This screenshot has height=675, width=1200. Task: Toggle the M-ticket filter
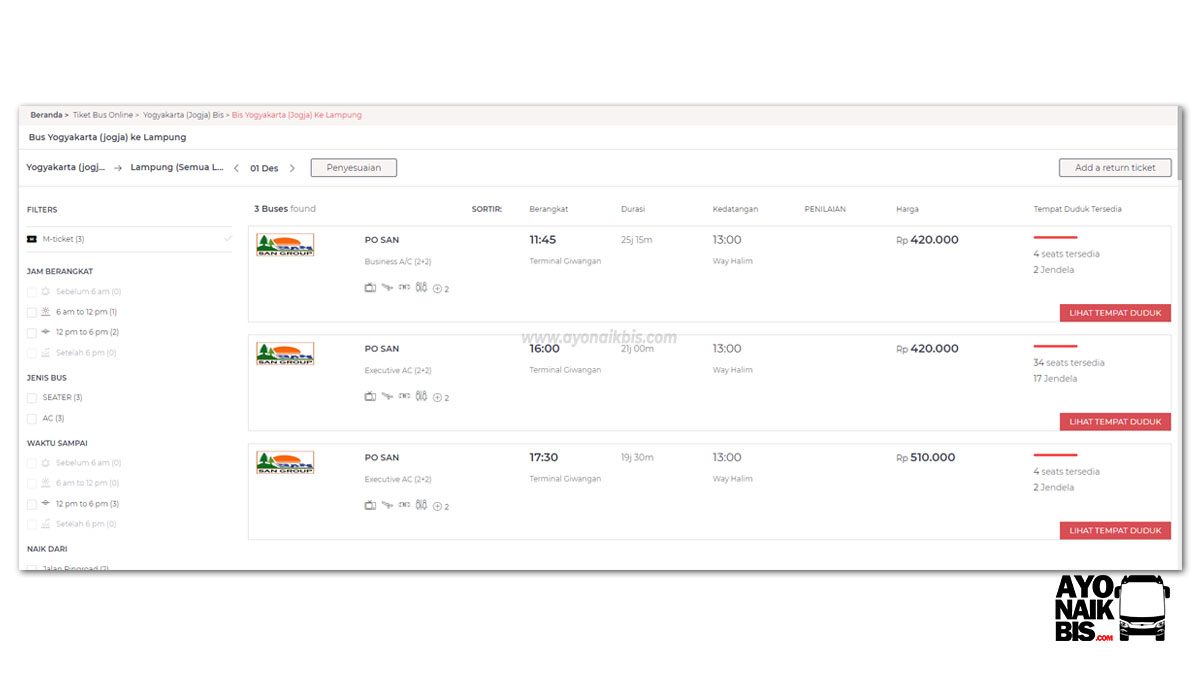(31, 238)
